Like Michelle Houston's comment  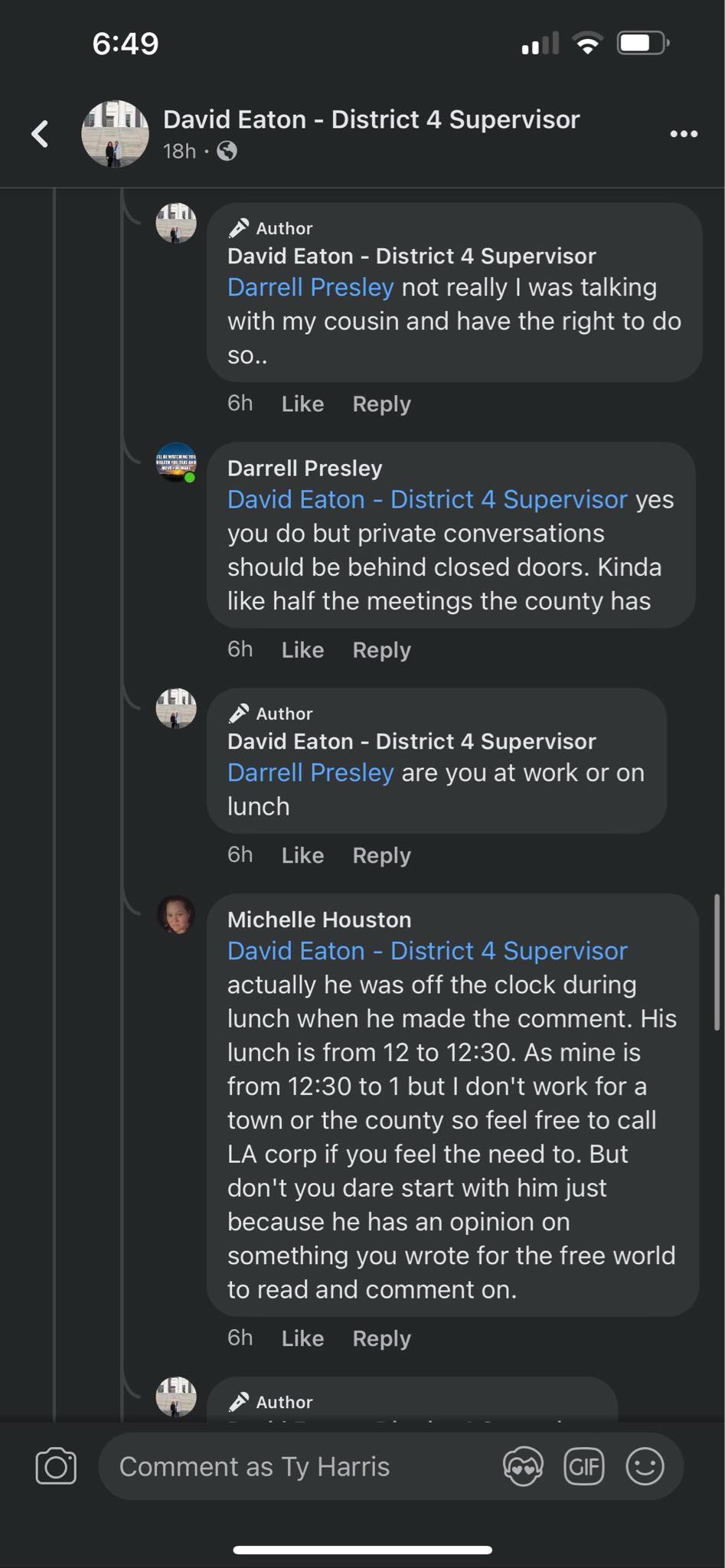(x=302, y=1338)
